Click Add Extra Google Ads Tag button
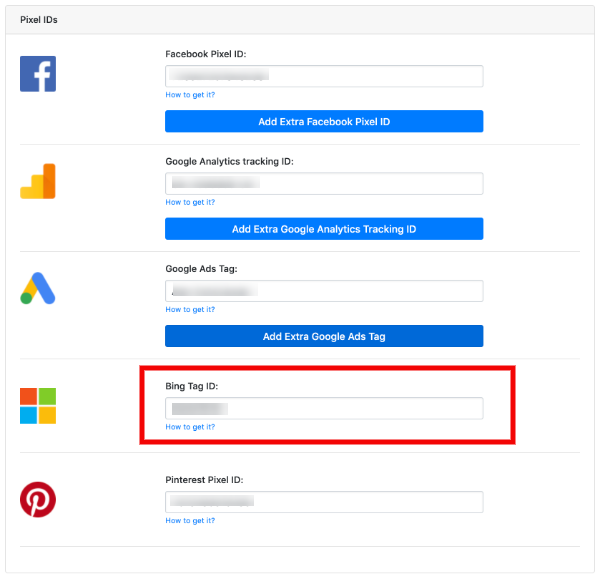Screen dimensions: 600x579 pyautogui.click(x=324, y=336)
